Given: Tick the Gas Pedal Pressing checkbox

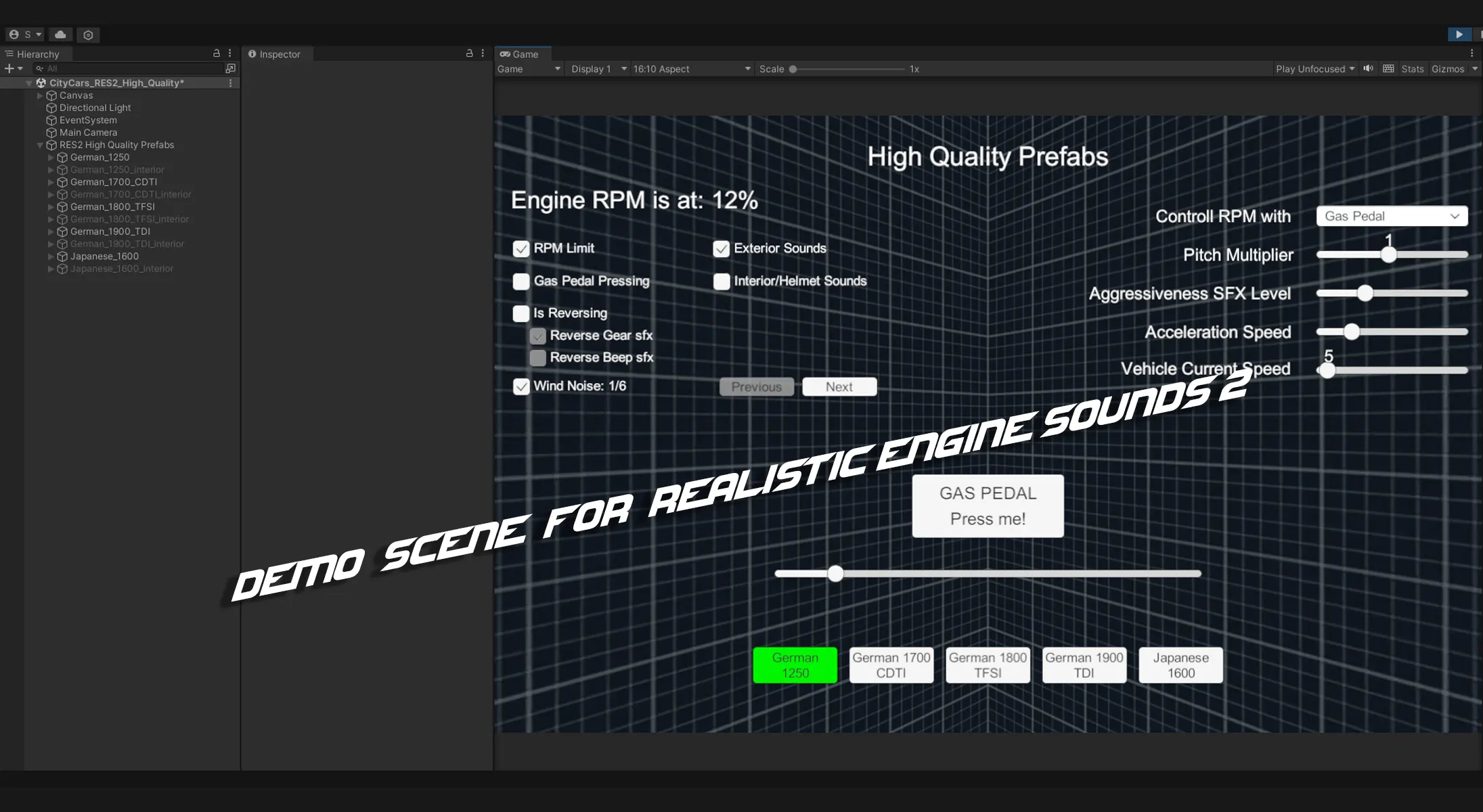Looking at the screenshot, I should [x=521, y=281].
